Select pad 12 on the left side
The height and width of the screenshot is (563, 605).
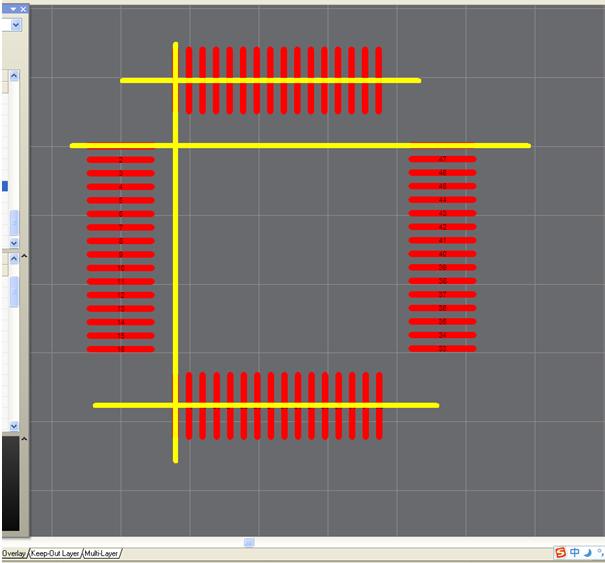point(120,295)
